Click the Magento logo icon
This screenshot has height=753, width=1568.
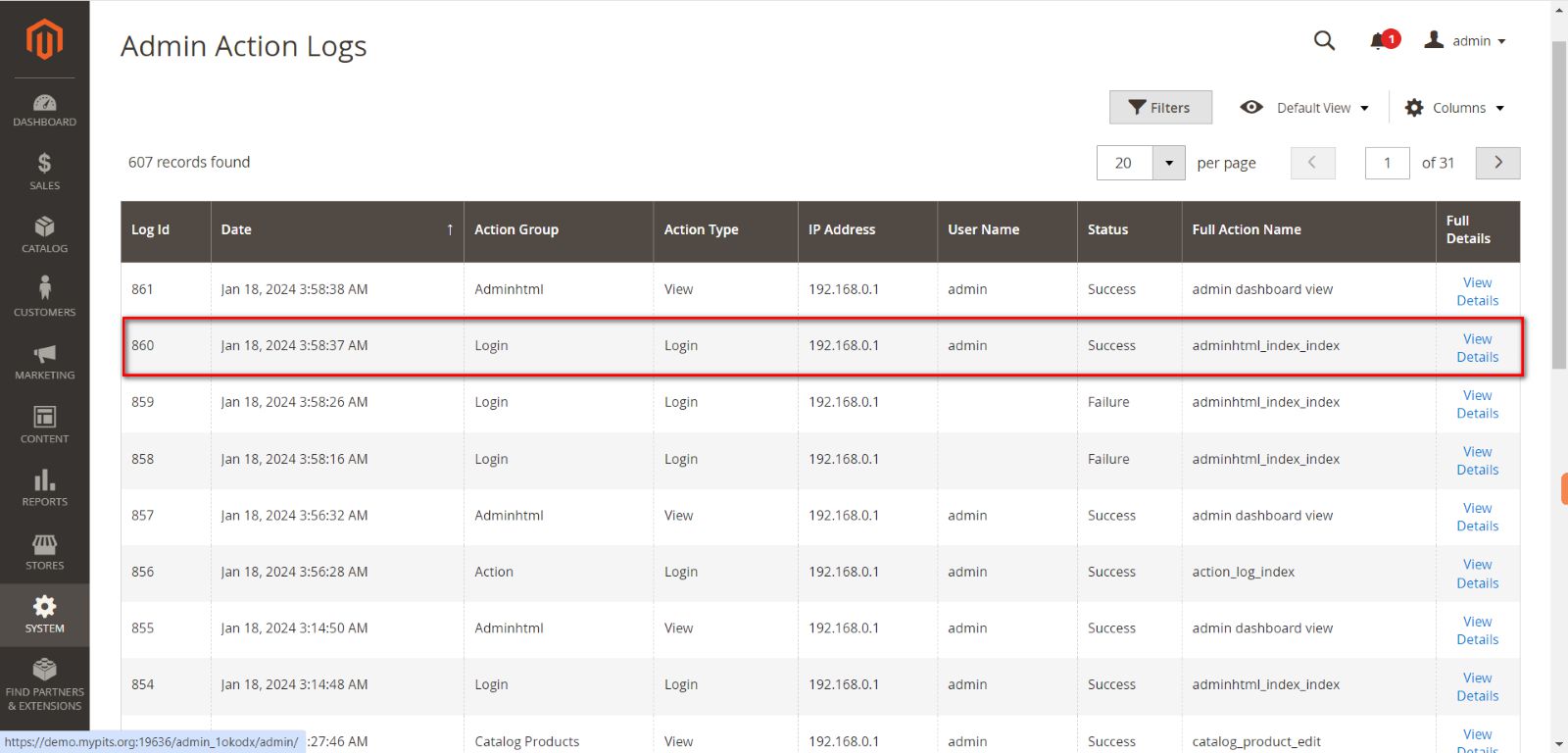(44, 39)
